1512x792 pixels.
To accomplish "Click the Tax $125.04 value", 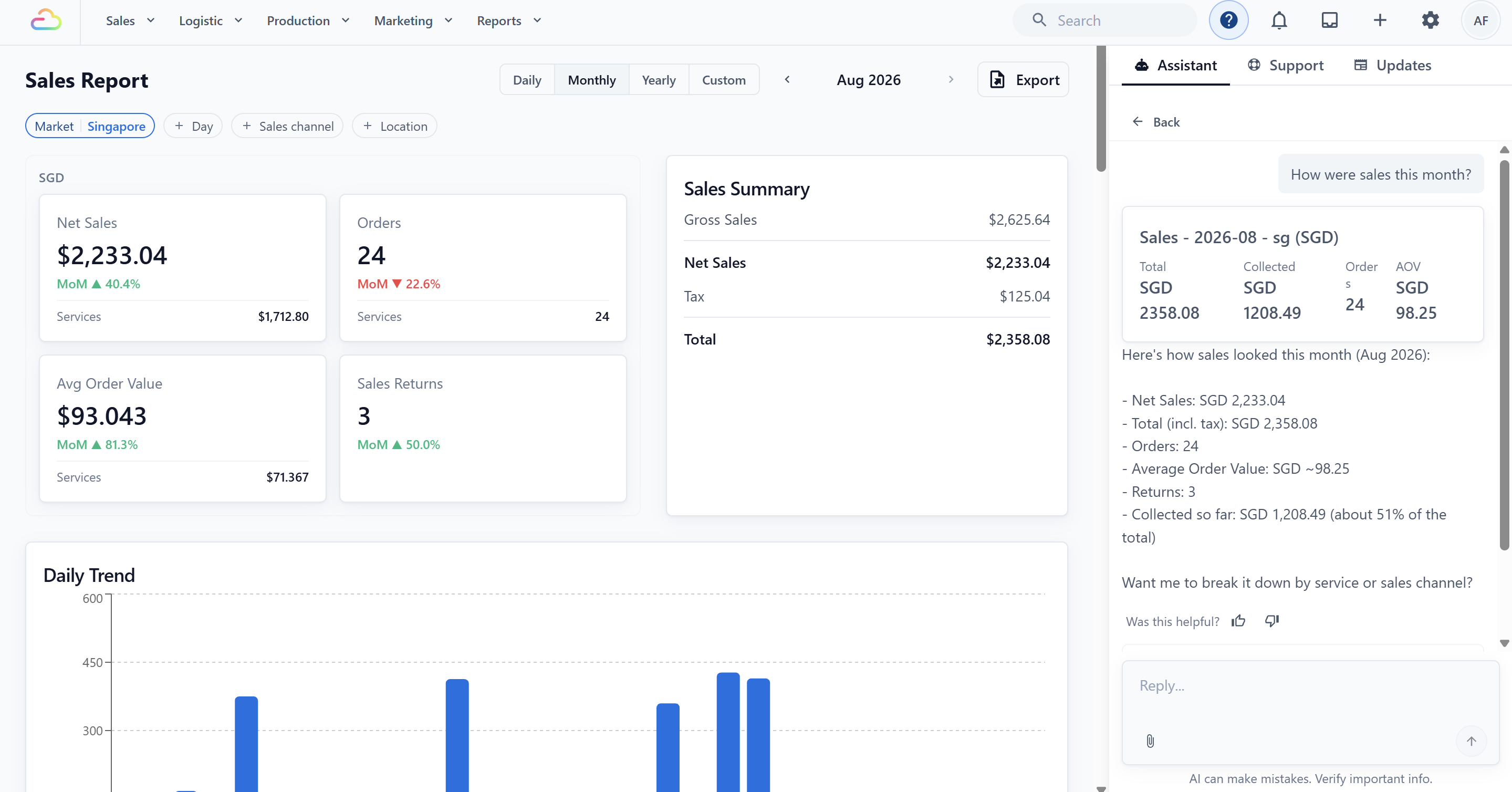I will tap(1025, 297).
